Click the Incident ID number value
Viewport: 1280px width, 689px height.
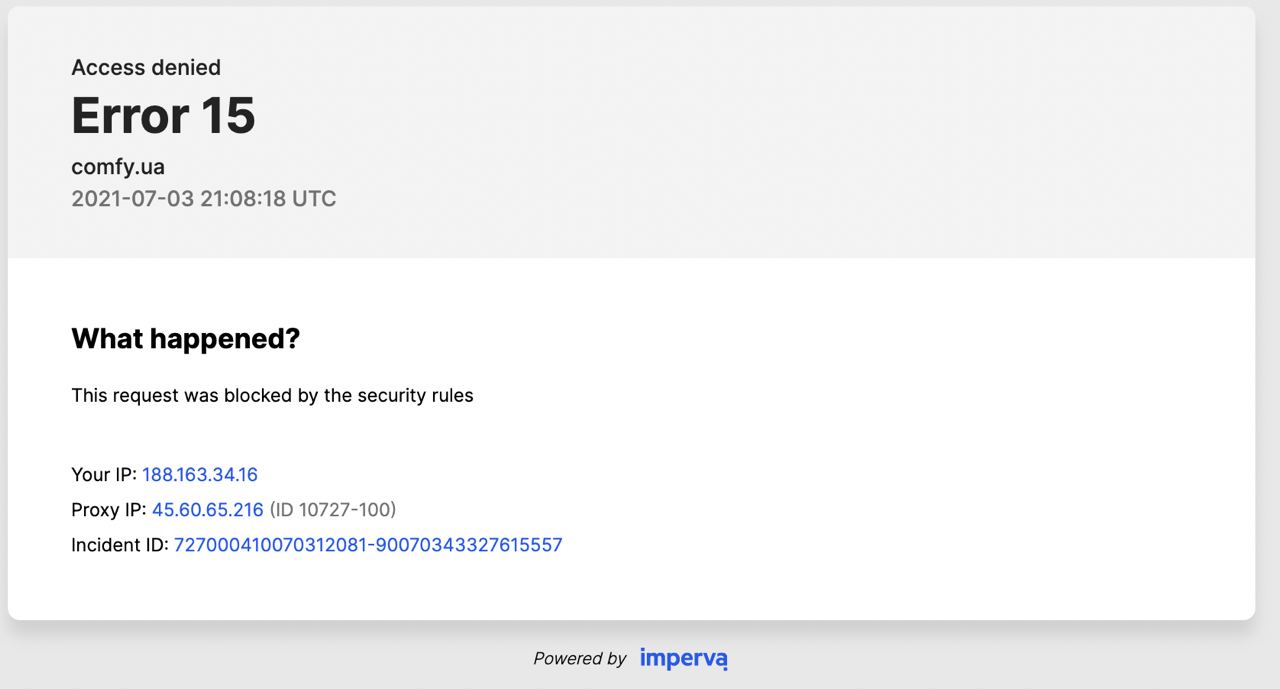coord(368,545)
